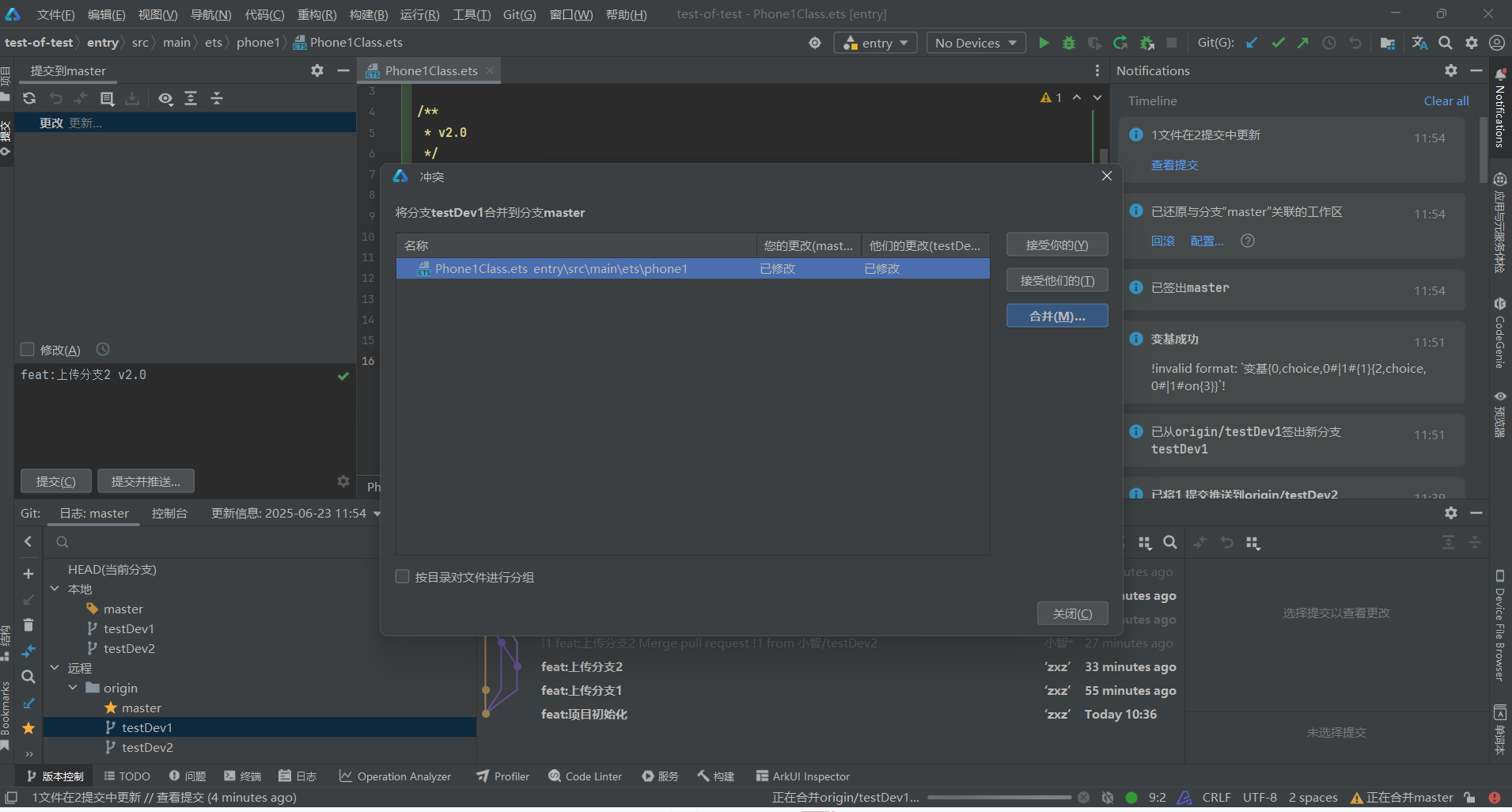The height and width of the screenshot is (812, 1512).
Task: Open Git history clock icon
Action: pyautogui.click(x=1329, y=43)
